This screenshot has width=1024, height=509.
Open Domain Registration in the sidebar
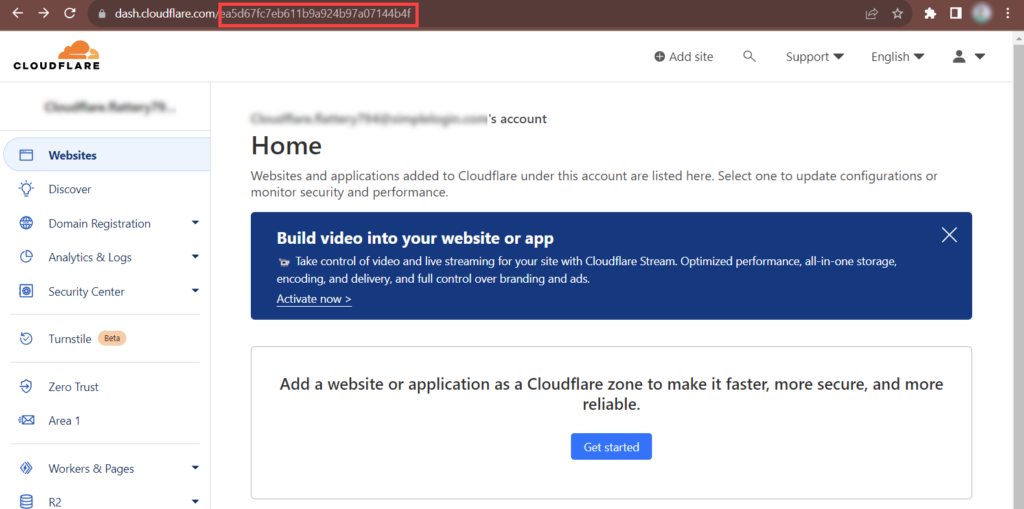point(99,223)
